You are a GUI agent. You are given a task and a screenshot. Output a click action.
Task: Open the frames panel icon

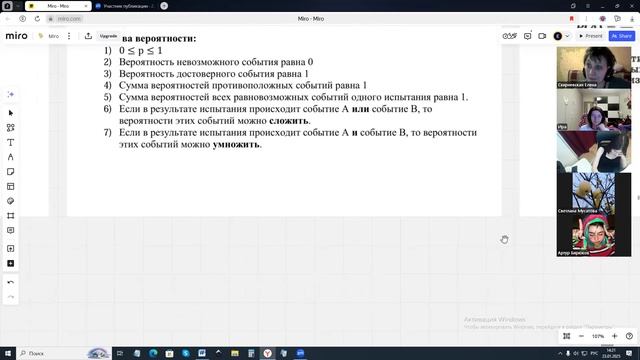coord(567,336)
